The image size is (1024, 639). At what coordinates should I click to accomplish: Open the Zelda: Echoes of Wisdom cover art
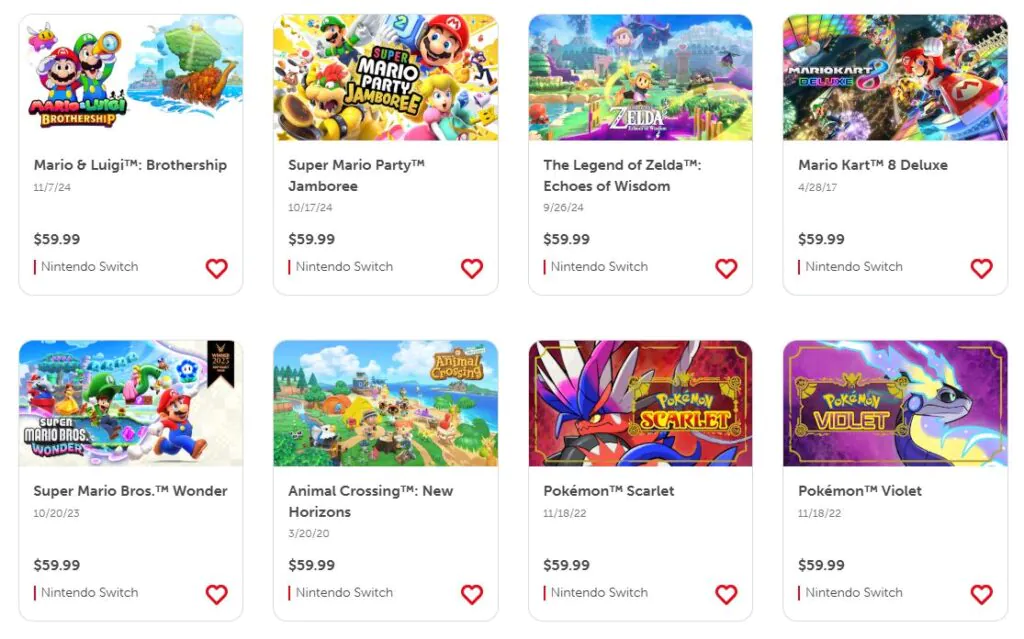tap(640, 77)
